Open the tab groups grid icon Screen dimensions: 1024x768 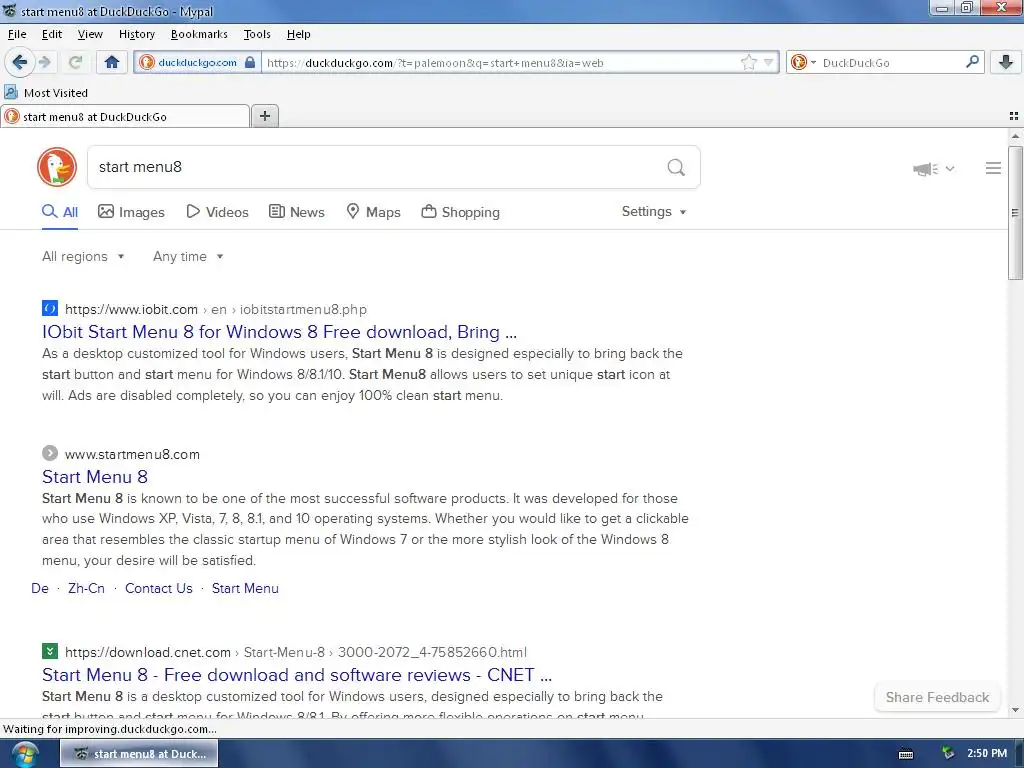[1014, 116]
